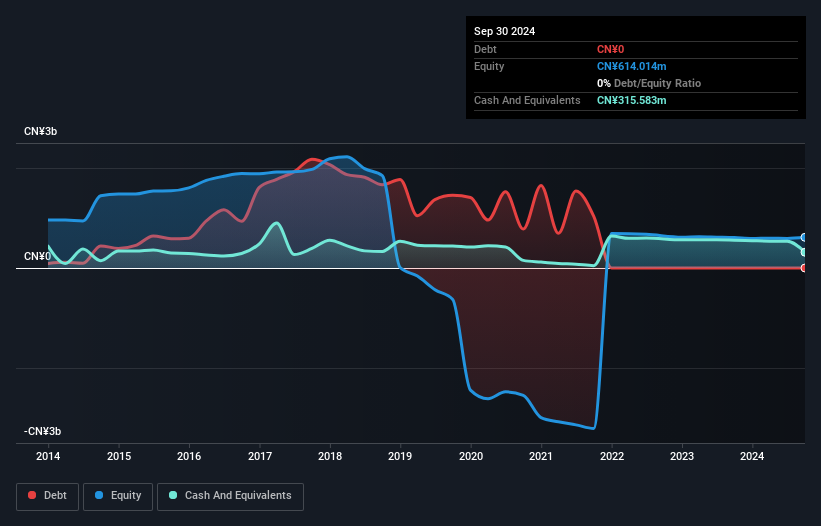Image resolution: width=821 pixels, height=526 pixels.
Task: Click the CN¥0 y-axis label
Action: pos(37,256)
